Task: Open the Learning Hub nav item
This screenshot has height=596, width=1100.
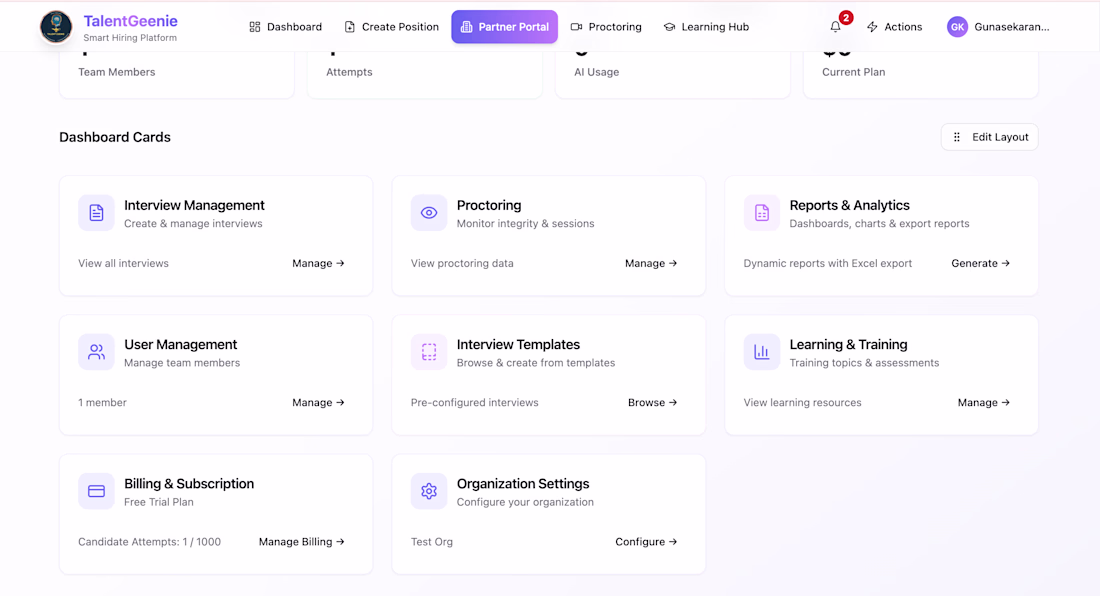Action: click(x=706, y=27)
